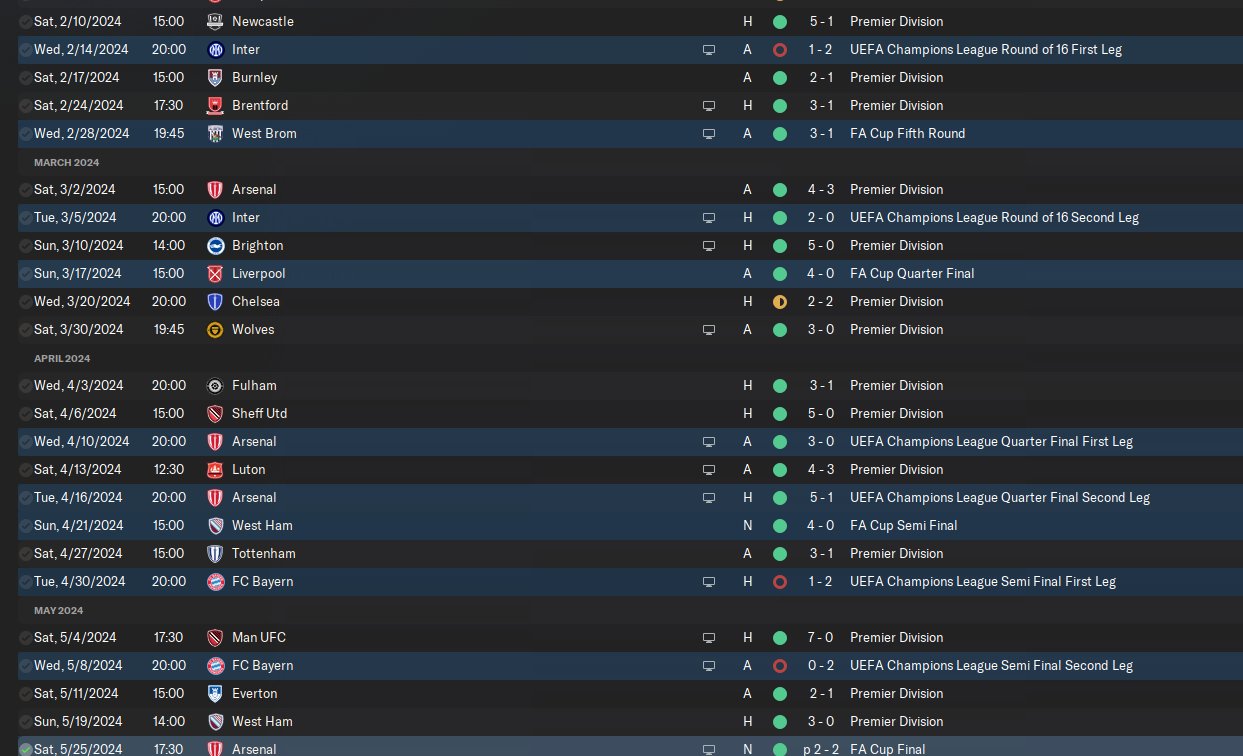Viewport: 1243px width, 756px height.
Task: Click the amber draw indicator for Chelsea match
Action: click(780, 301)
